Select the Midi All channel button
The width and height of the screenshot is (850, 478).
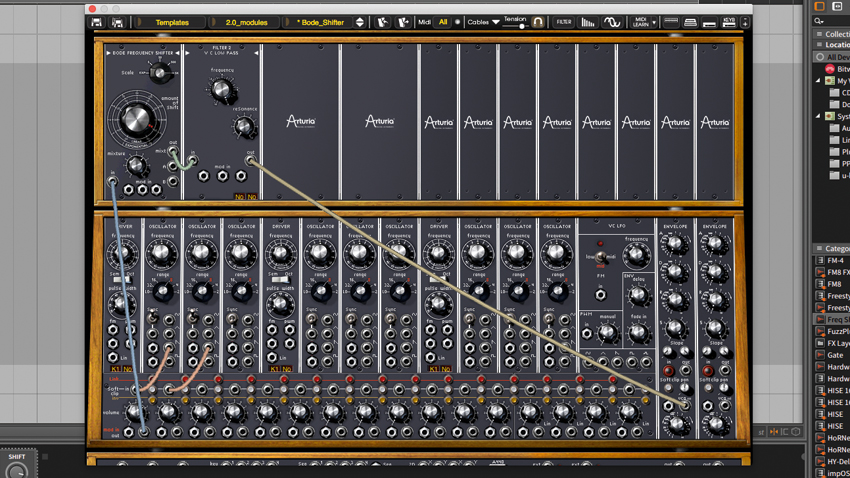pos(443,22)
